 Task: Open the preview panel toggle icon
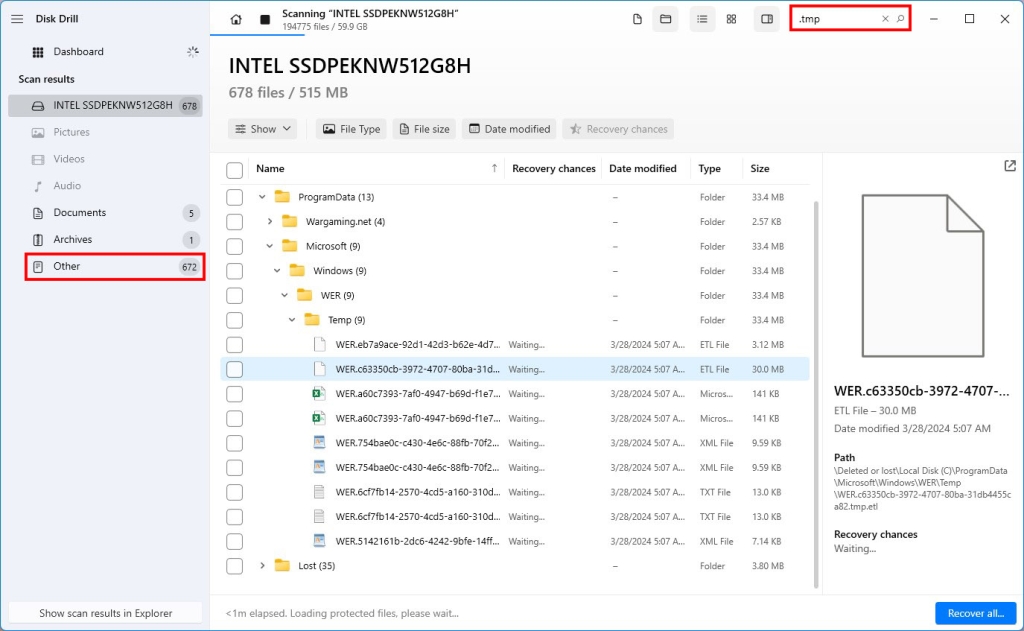(x=768, y=18)
